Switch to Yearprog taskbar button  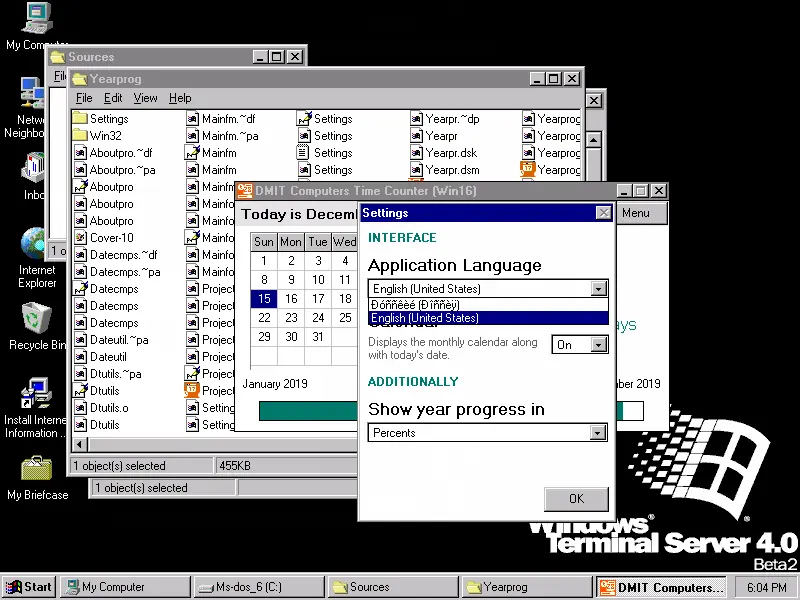pos(527,587)
